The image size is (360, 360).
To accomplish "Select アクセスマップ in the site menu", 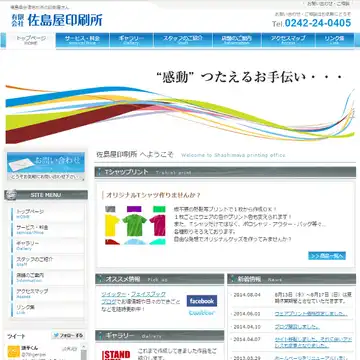I will coord(47,293).
